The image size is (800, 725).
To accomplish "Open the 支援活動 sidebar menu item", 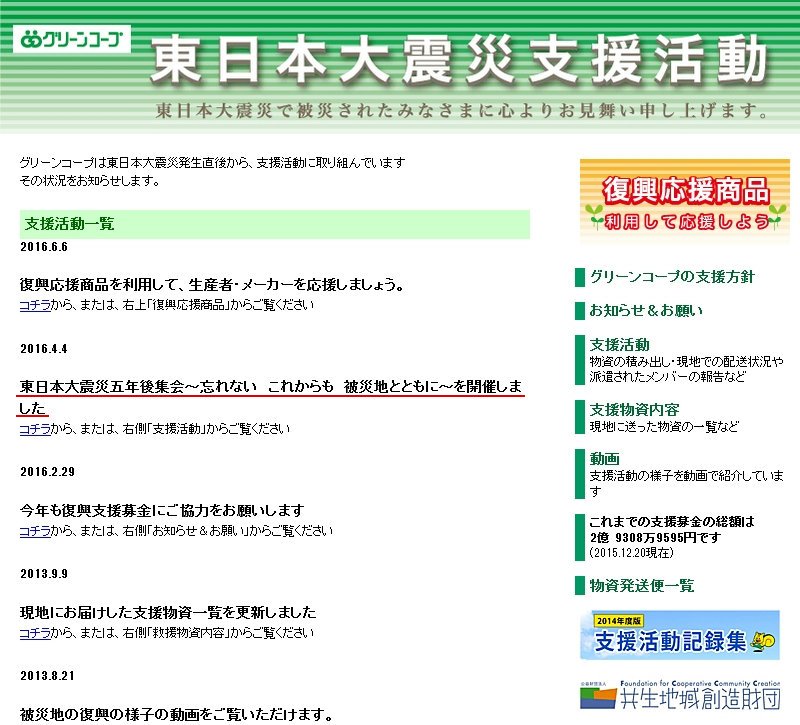I will 619,345.
